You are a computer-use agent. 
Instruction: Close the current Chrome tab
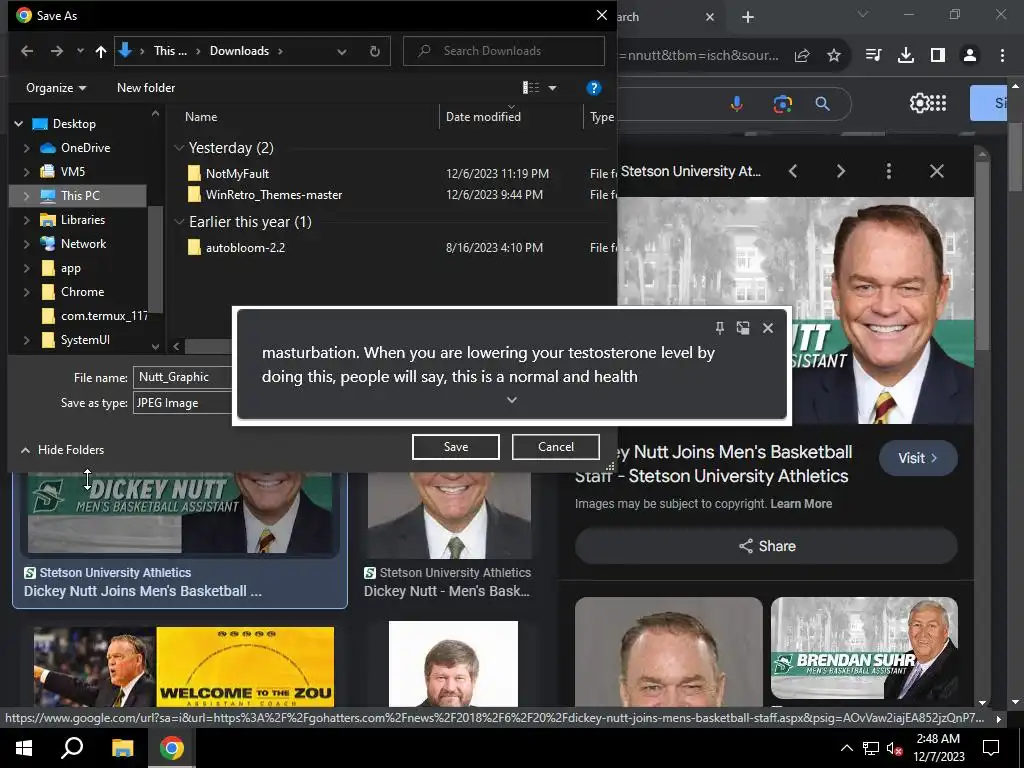[x=710, y=17]
